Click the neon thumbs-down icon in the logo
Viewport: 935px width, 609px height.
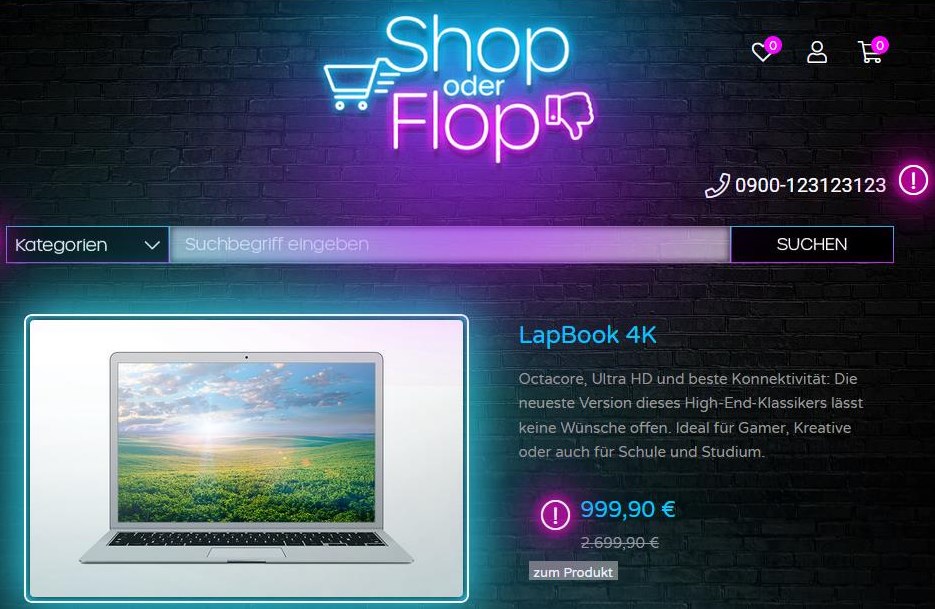click(570, 115)
